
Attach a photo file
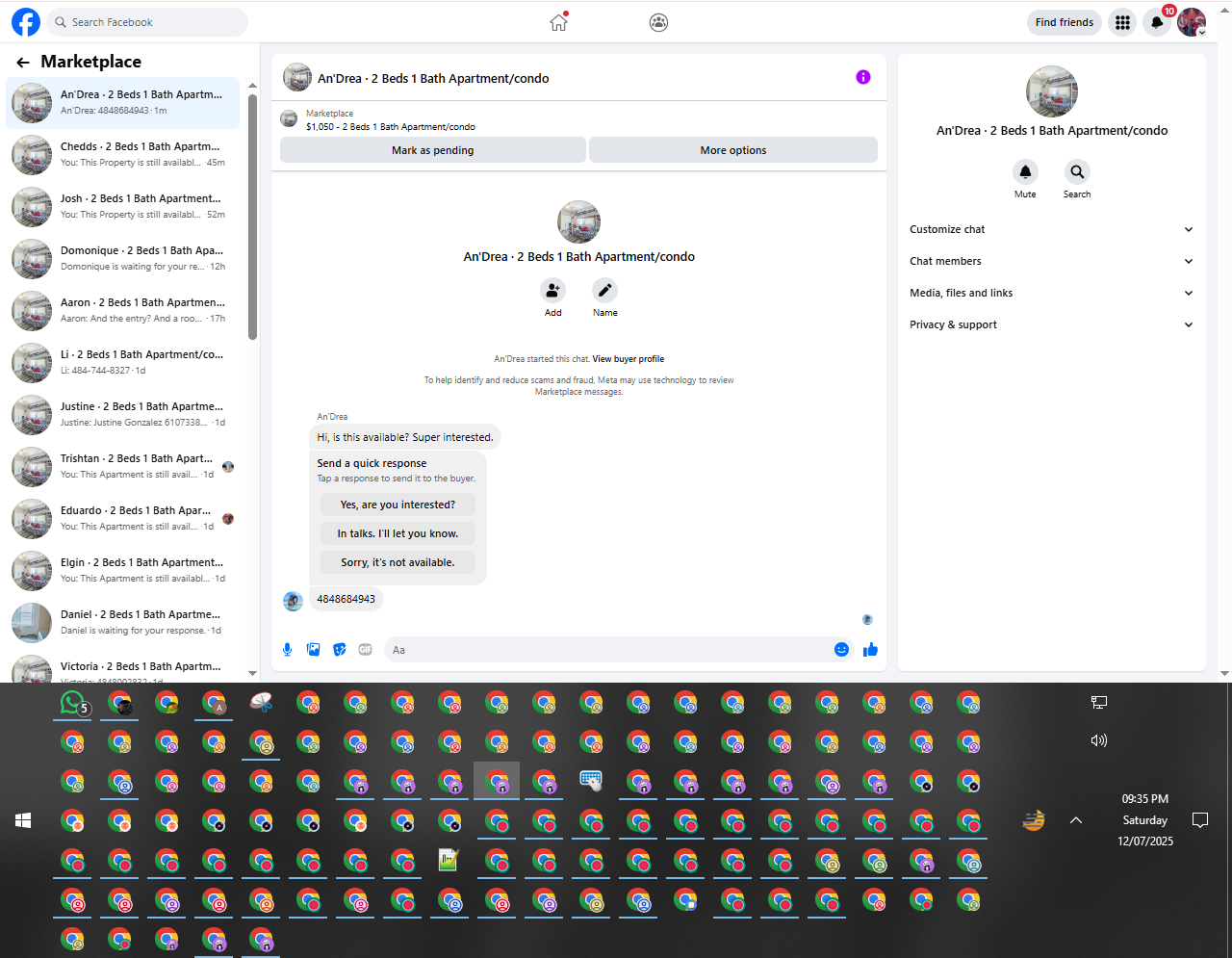(313, 650)
